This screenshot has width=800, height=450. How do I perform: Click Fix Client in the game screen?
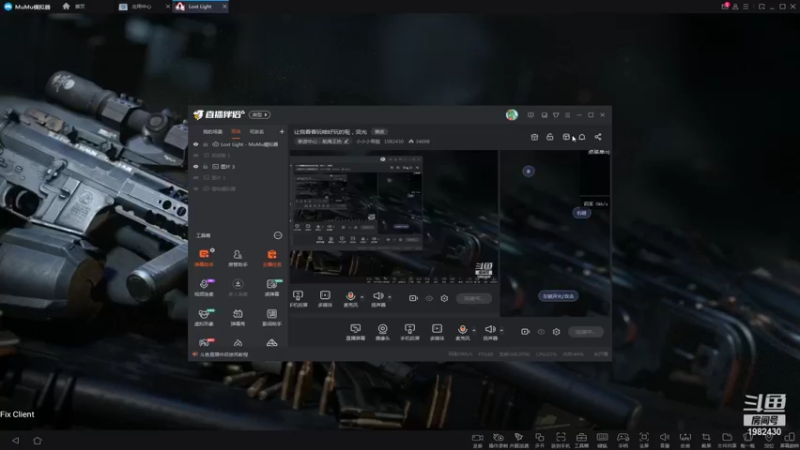[x=17, y=414]
